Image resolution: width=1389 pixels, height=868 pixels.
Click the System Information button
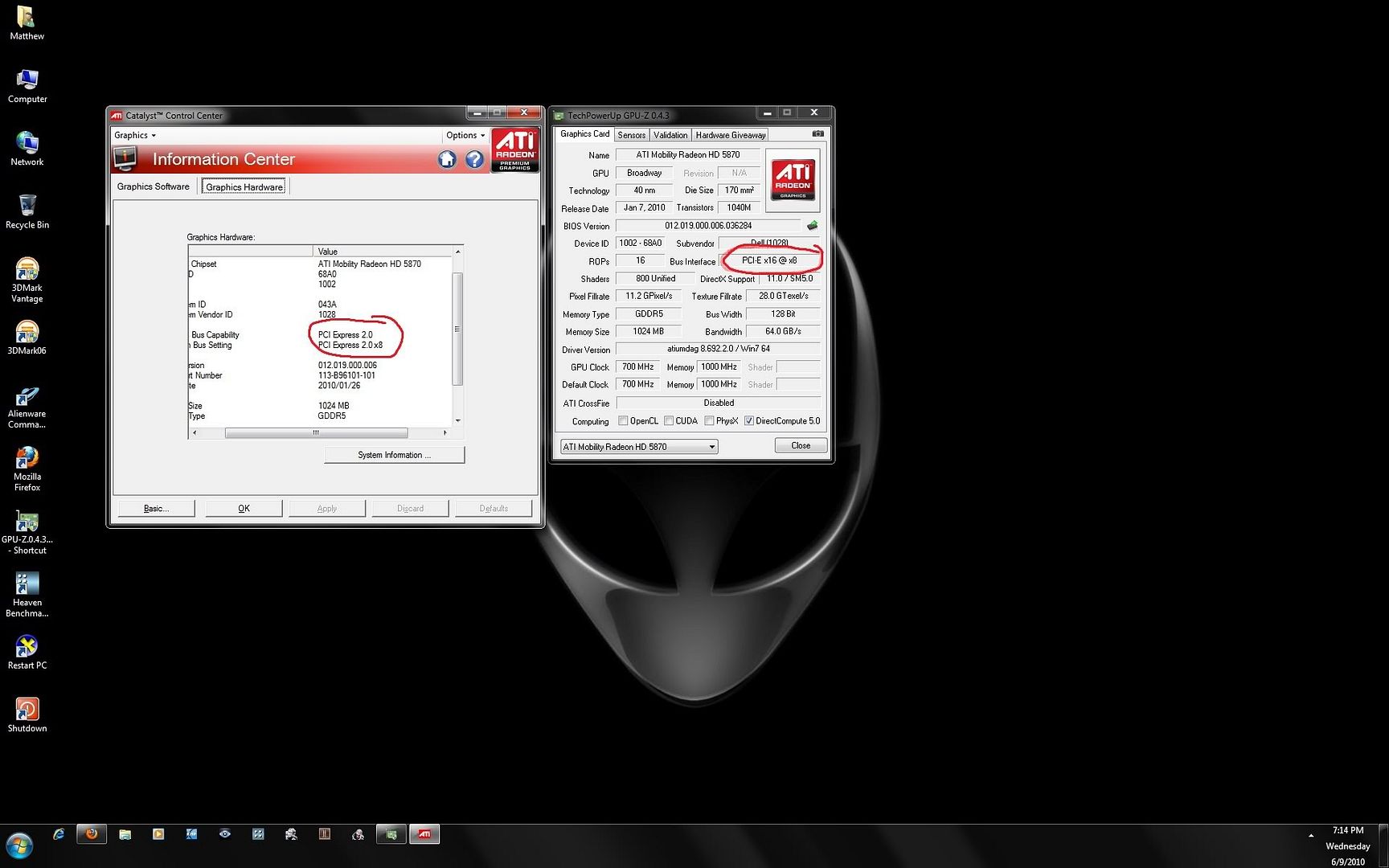click(x=394, y=455)
